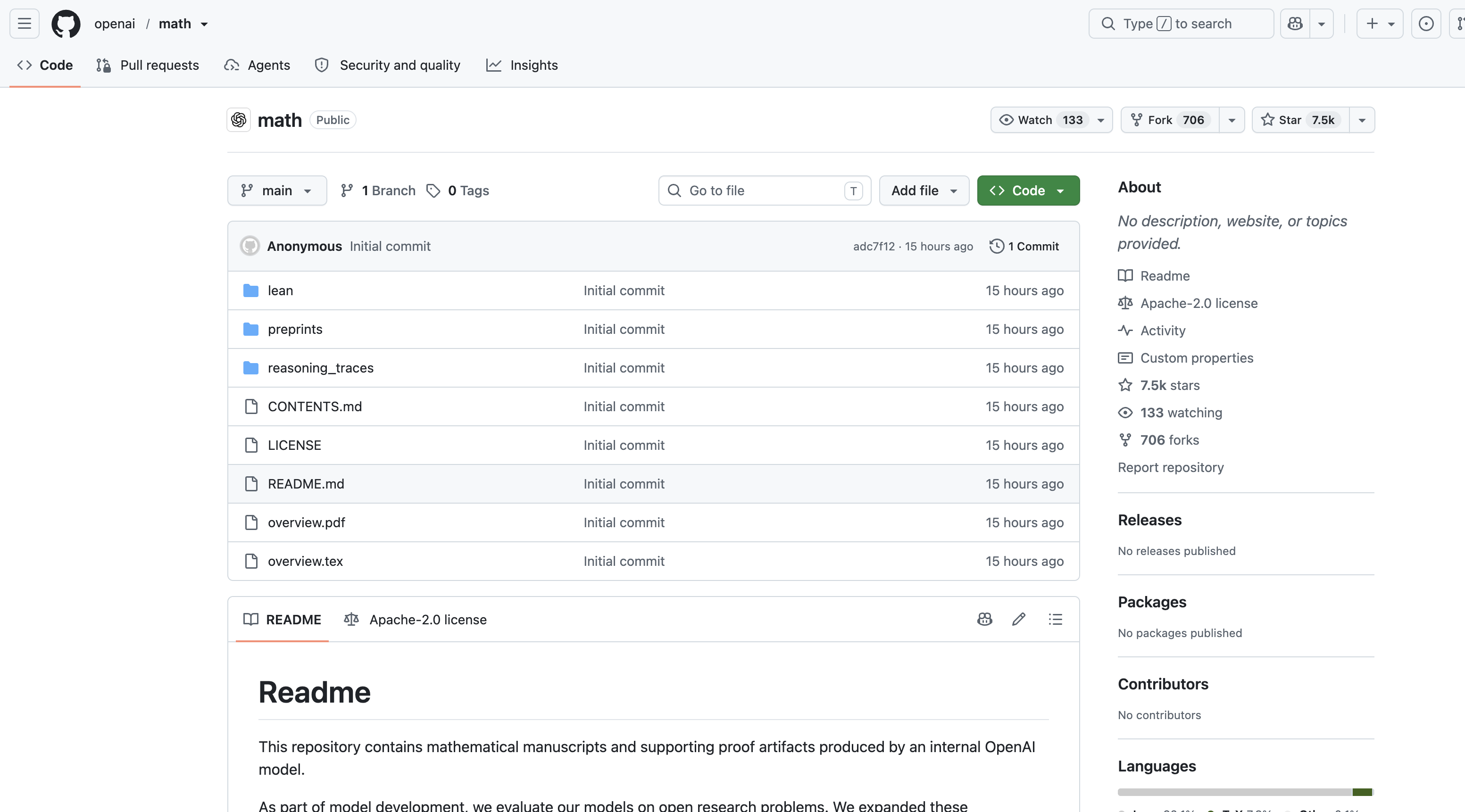Click the OpenAI avatar next to math
Image resolution: width=1465 pixels, height=812 pixels.
coord(239,120)
